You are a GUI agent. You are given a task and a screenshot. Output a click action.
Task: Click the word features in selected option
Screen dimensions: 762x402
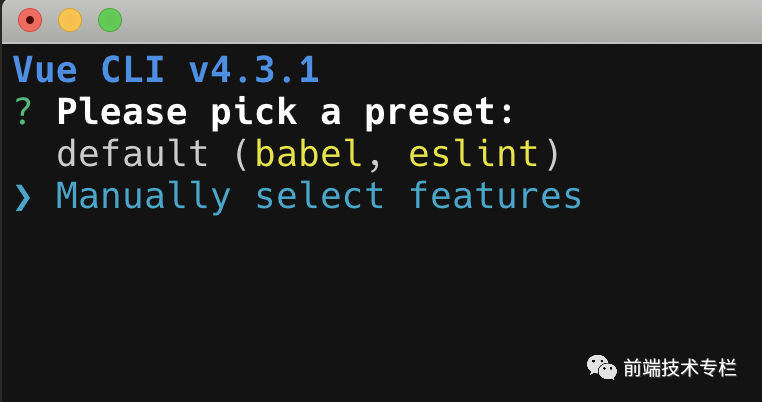pyautogui.click(x=496, y=196)
